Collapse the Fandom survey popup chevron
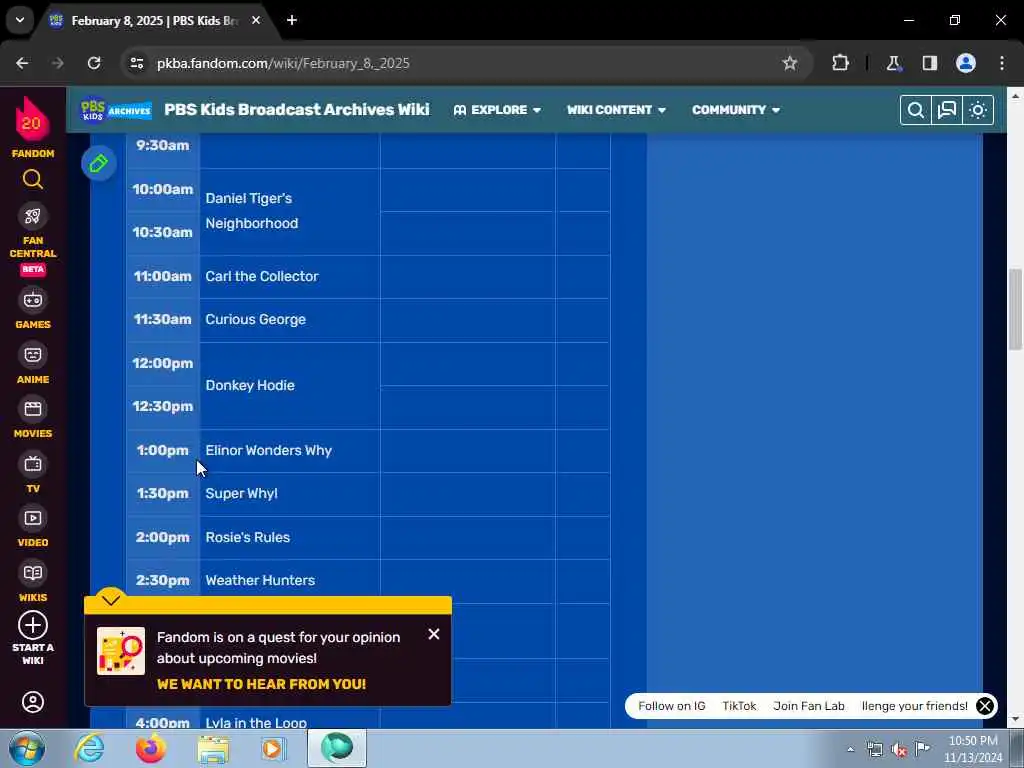Image resolution: width=1024 pixels, height=768 pixels. click(111, 600)
